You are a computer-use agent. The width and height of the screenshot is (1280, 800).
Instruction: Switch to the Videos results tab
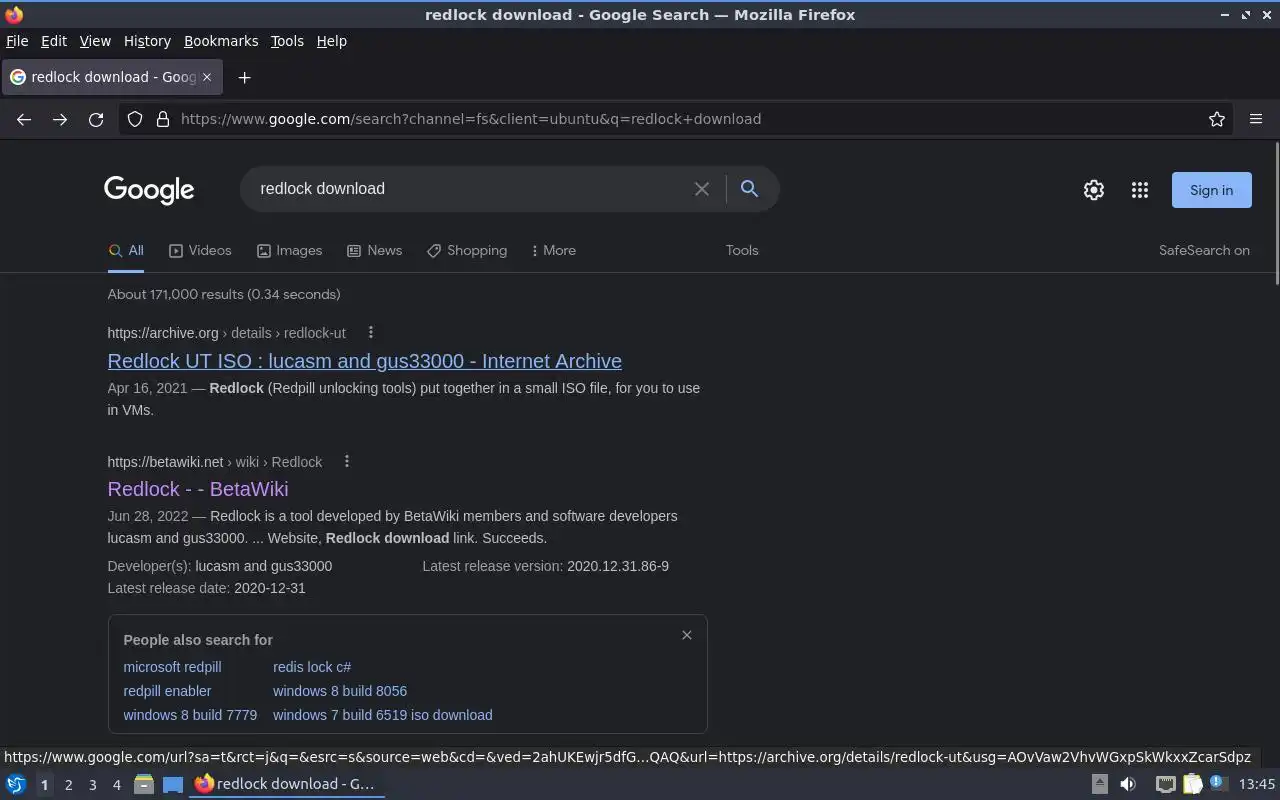pyautogui.click(x=200, y=250)
